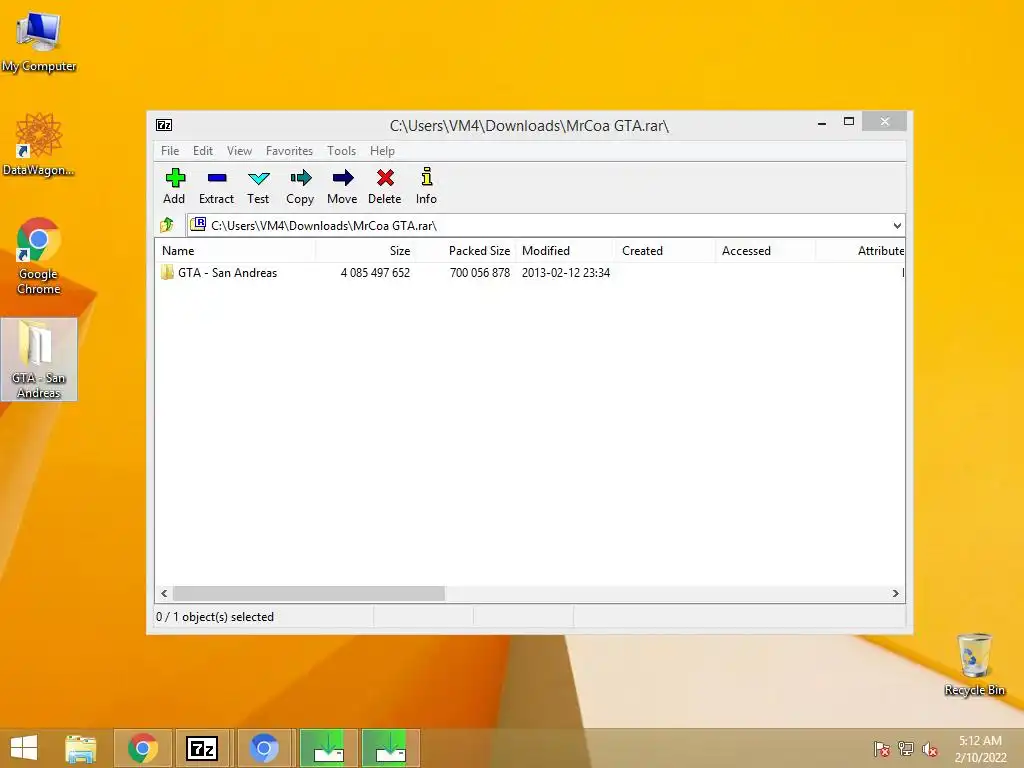This screenshot has width=1024, height=768.
Task: Choose the Copy toolbar icon
Action: click(x=300, y=186)
